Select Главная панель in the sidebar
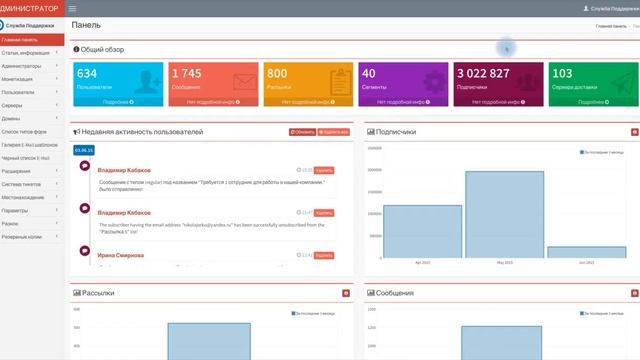Viewport: 640px width, 360px height. pyautogui.click(x=32, y=40)
